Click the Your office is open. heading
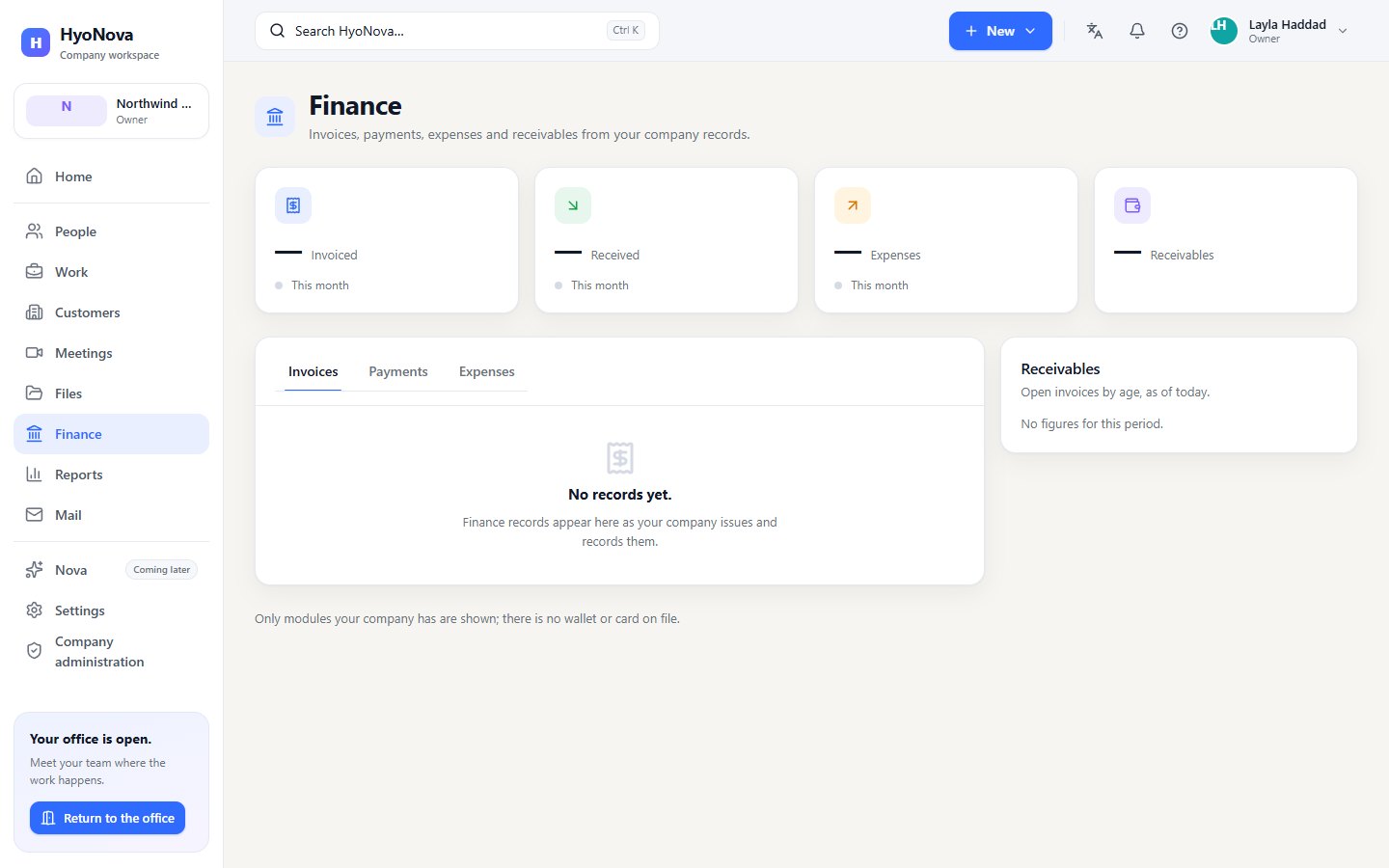The height and width of the screenshot is (868, 1389). click(x=91, y=739)
